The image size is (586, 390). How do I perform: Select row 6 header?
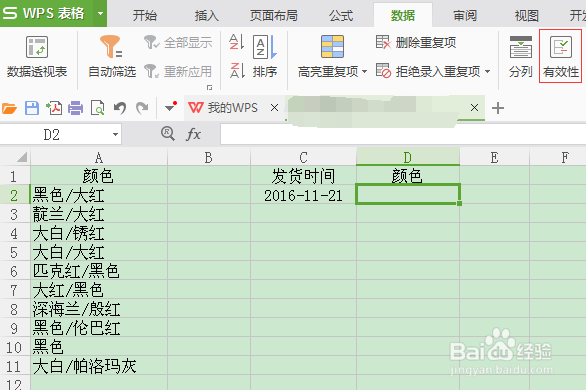coord(15,271)
